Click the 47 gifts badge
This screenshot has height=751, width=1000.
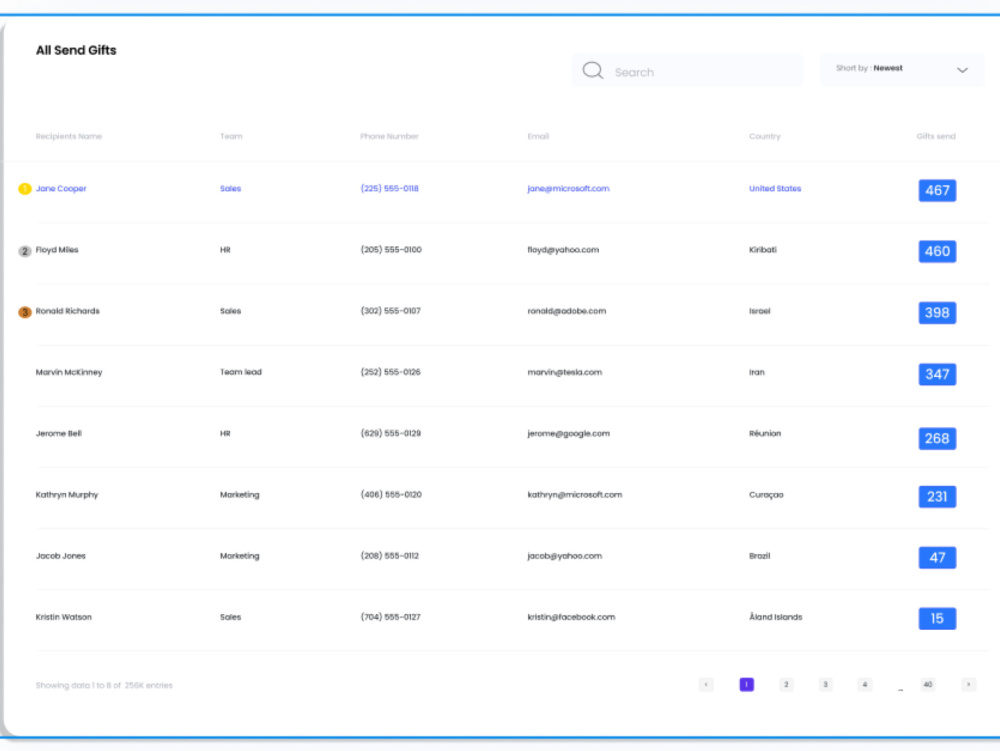coord(937,558)
